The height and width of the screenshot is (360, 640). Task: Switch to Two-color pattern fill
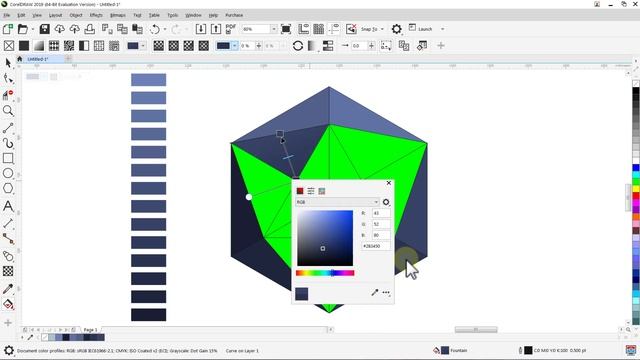(84, 46)
